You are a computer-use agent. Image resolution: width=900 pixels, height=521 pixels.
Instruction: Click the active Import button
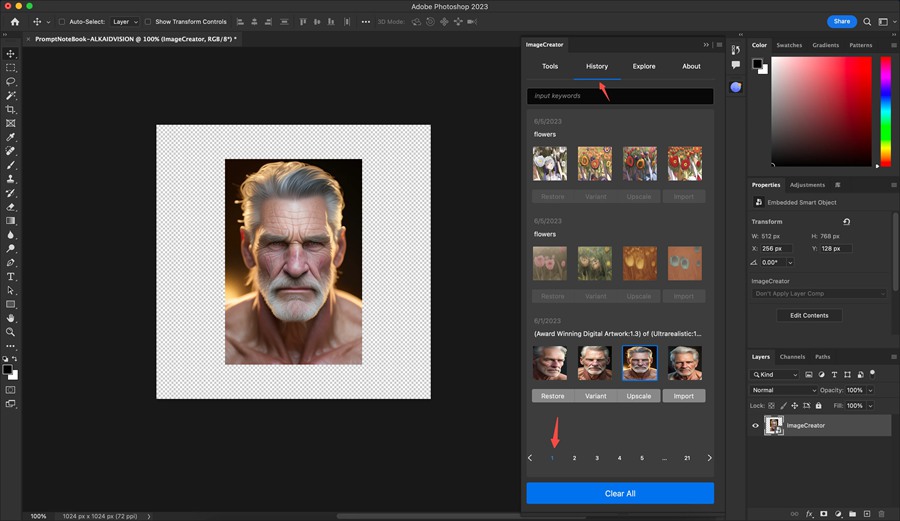tap(684, 396)
